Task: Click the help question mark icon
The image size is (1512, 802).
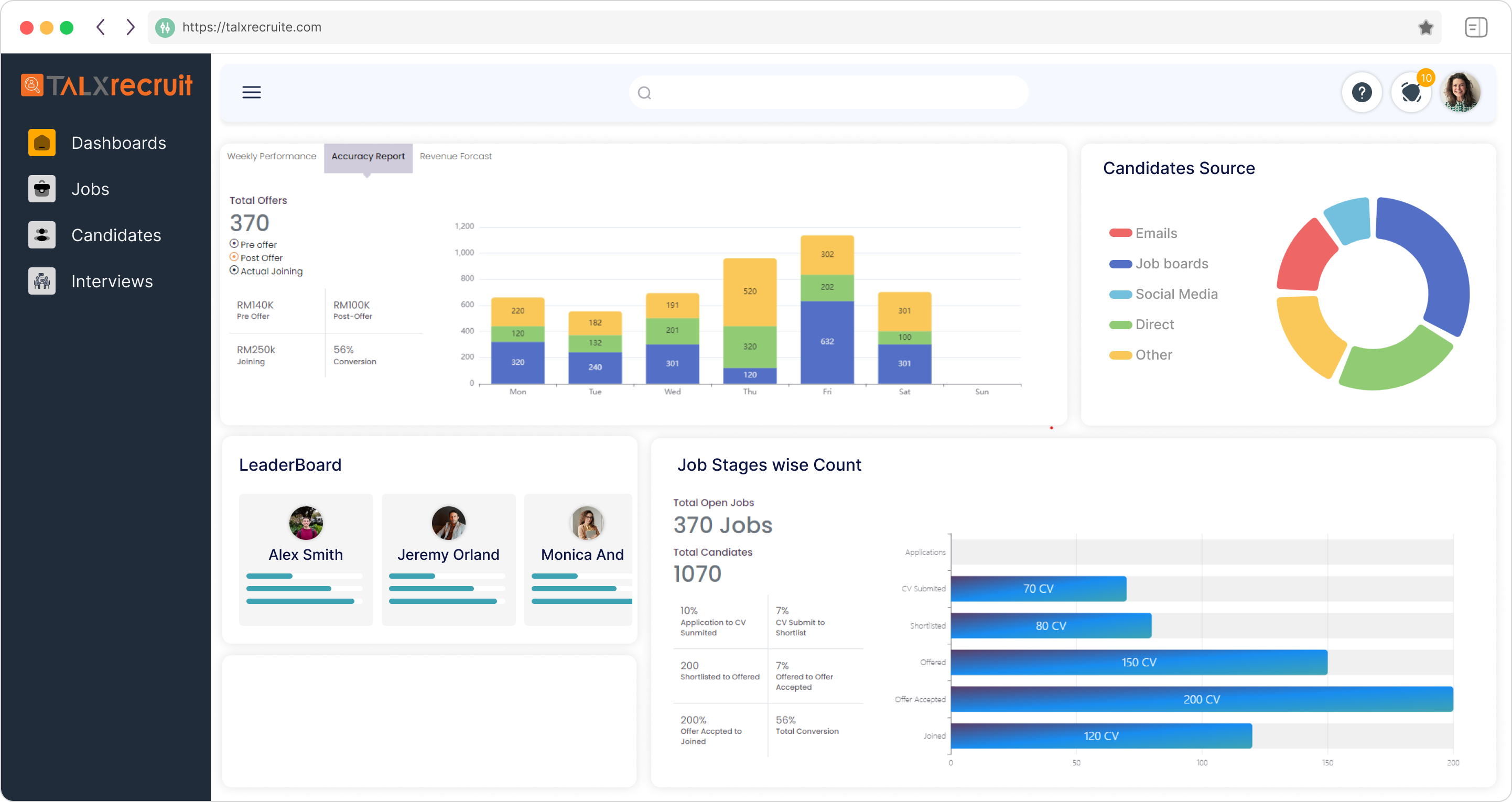Action: point(1361,92)
